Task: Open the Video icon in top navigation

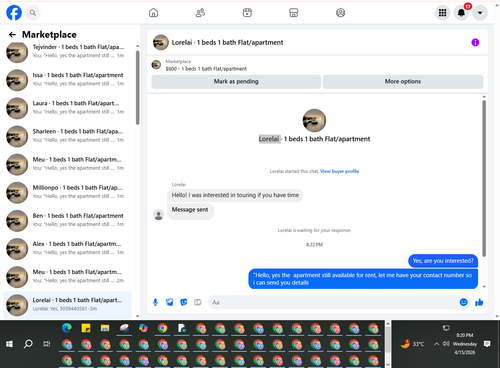Action: (247, 13)
